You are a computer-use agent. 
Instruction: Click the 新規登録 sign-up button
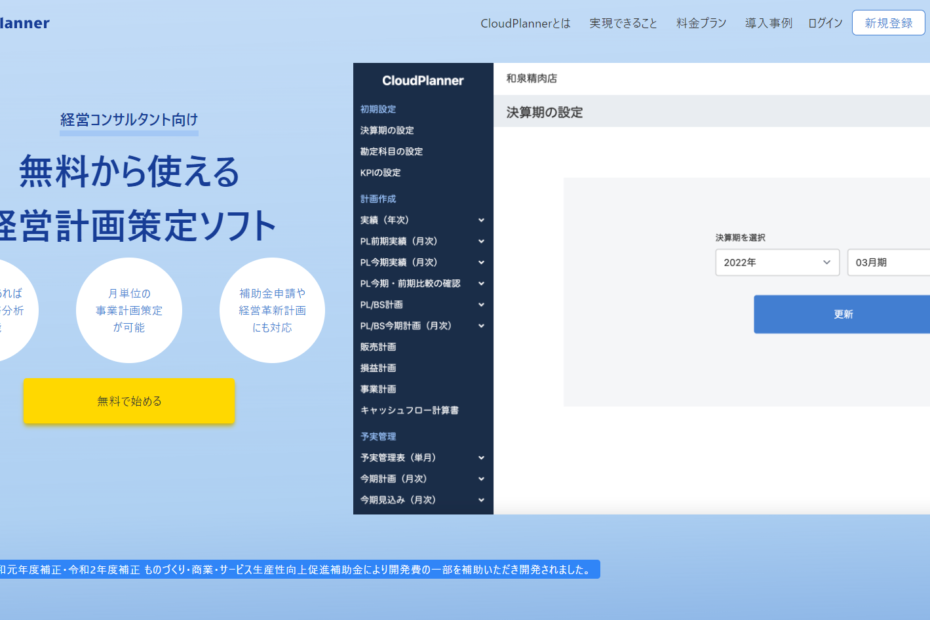click(888, 23)
